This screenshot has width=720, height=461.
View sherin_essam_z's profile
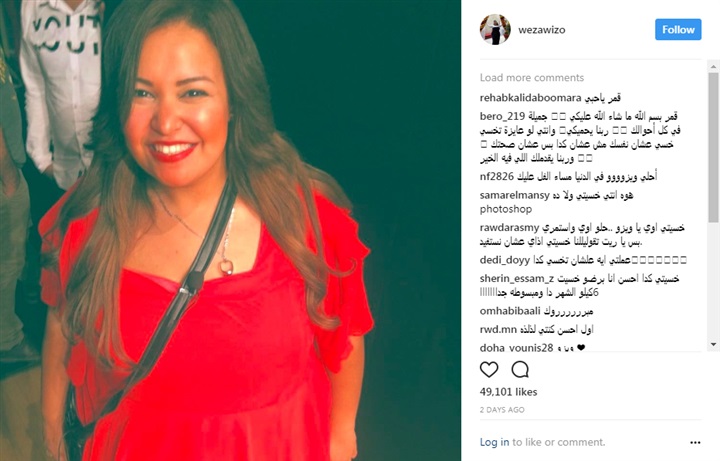pyautogui.click(x=517, y=279)
